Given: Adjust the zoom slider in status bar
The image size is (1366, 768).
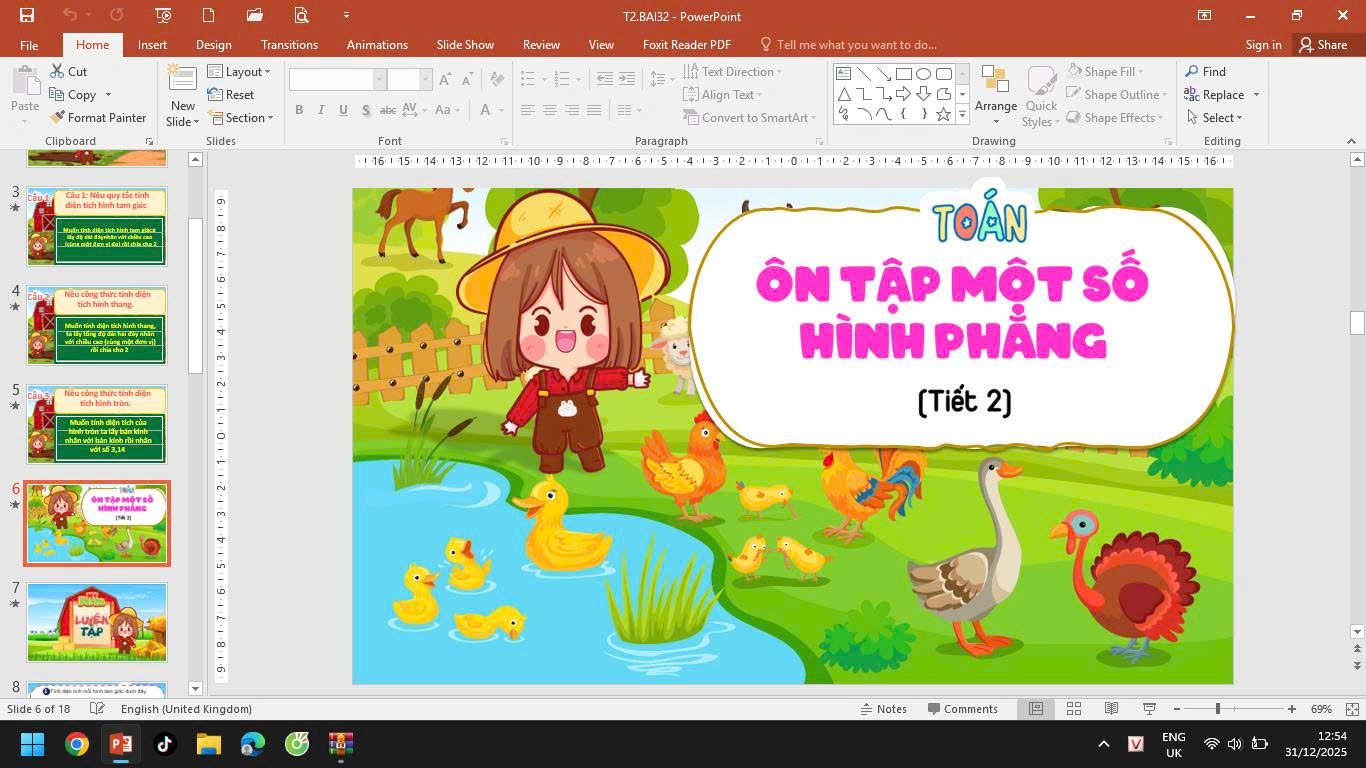Looking at the screenshot, I should (1218, 709).
